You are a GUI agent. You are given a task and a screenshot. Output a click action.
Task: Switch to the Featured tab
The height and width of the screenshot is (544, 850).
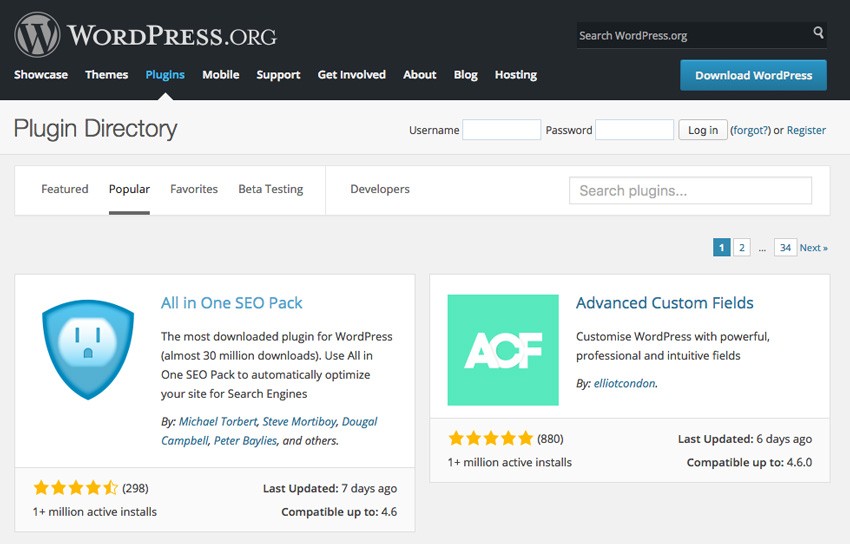pos(65,189)
